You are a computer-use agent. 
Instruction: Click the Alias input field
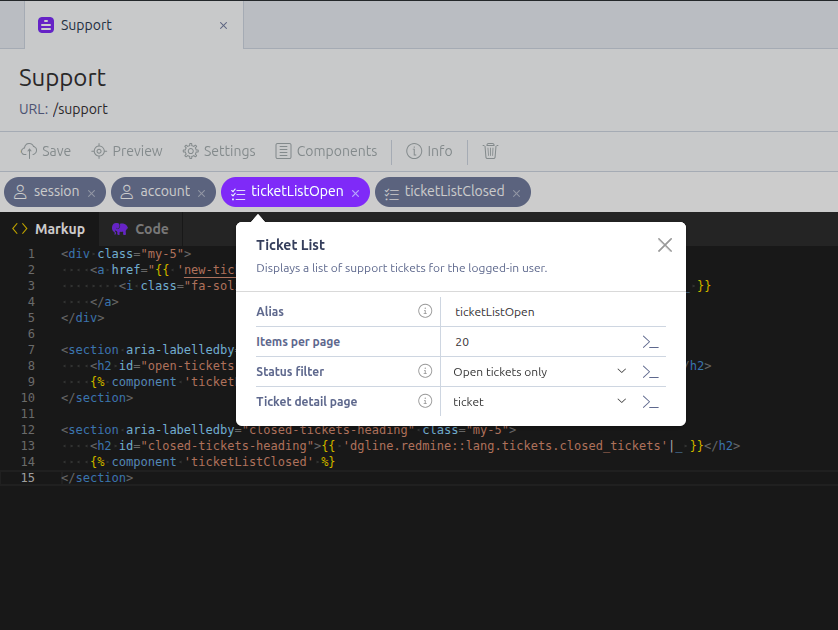pyautogui.click(x=550, y=312)
